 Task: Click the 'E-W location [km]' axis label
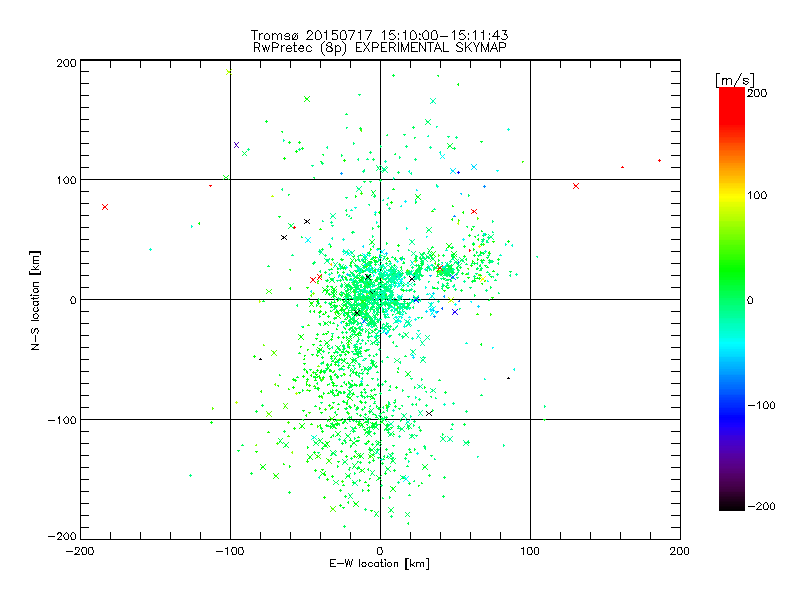click(x=379, y=563)
